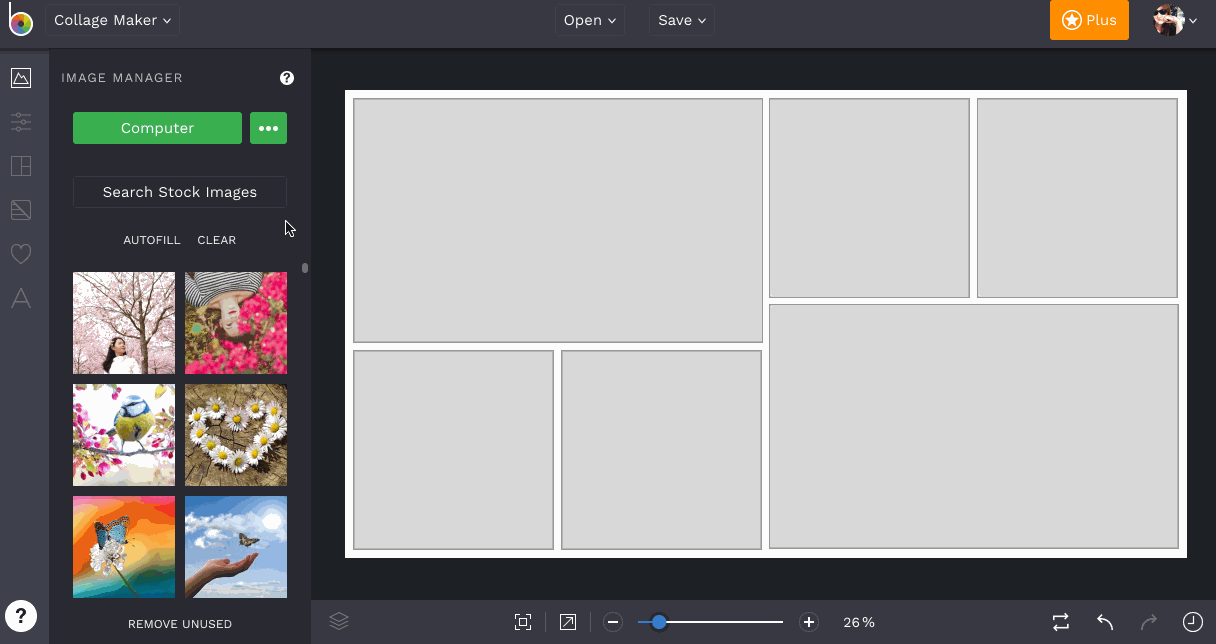Viewport: 1216px width, 644px height.
Task: Open the Customize sliders sidebar icon
Action: (x=21, y=122)
